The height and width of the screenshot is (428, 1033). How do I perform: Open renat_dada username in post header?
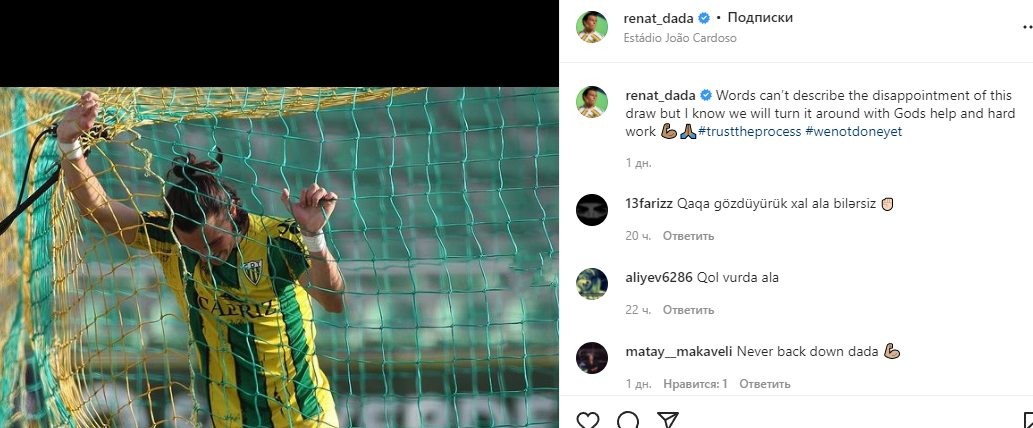coord(658,18)
